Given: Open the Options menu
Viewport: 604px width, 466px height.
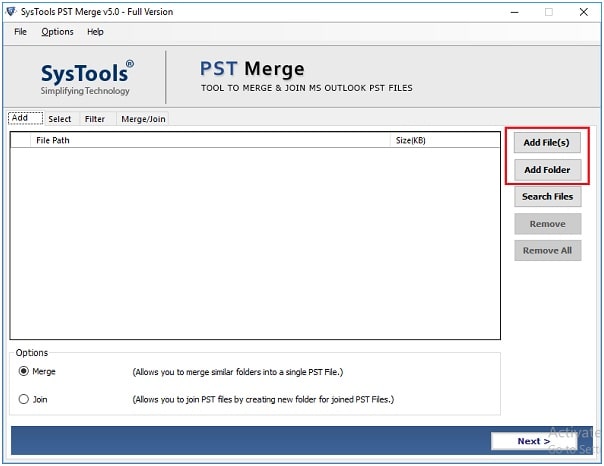Looking at the screenshot, I should [57, 32].
